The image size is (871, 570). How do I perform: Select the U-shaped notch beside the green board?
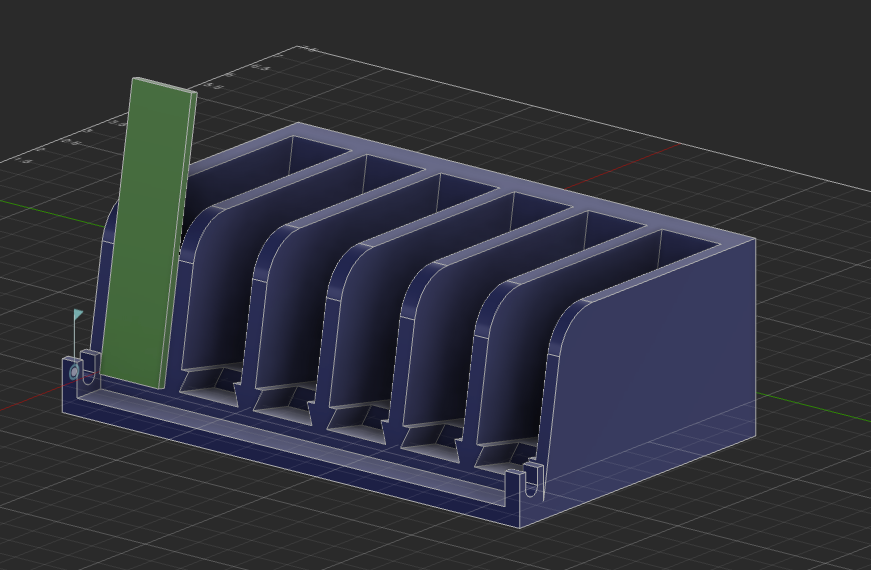(x=89, y=371)
